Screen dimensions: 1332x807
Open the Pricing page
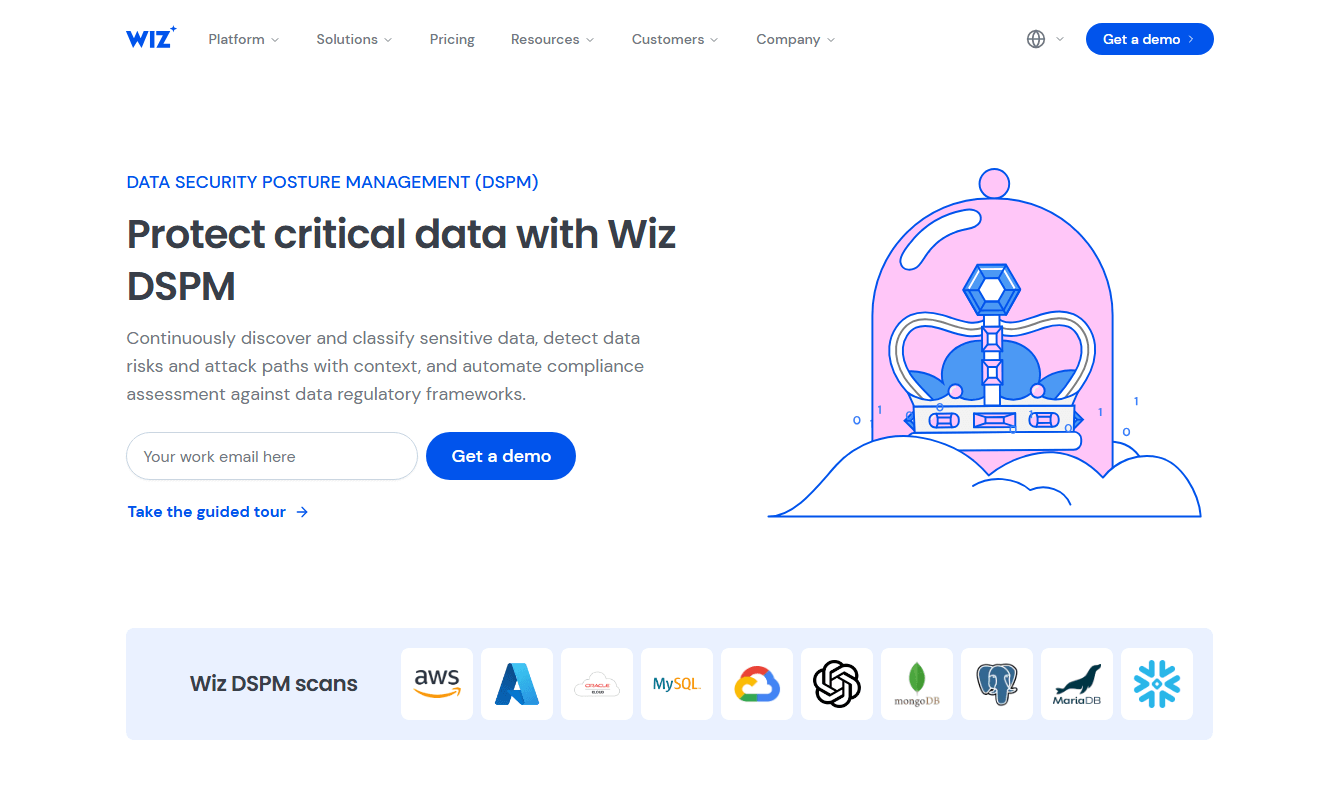pyautogui.click(x=452, y=39)
